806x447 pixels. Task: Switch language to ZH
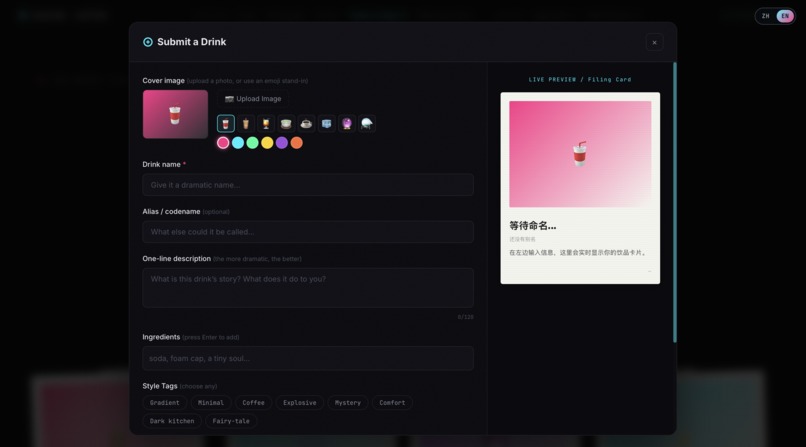(765, 16)
